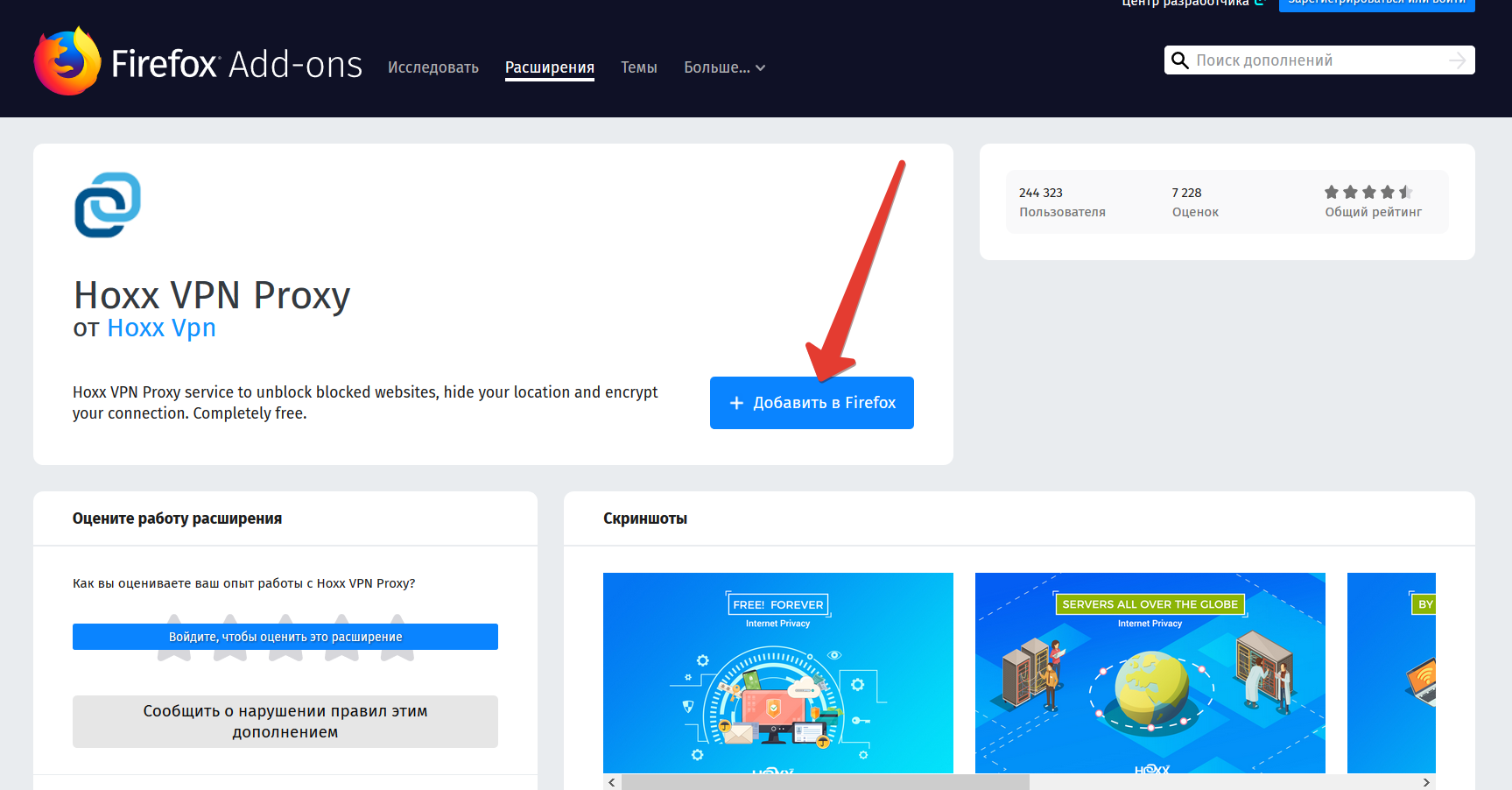Image resolution: width=1512 pixels, height=790 pixels.
Task: Click the "Hoxx VPN Proxy" title heading
Action: pyautogui.click(x=212, y=295)
